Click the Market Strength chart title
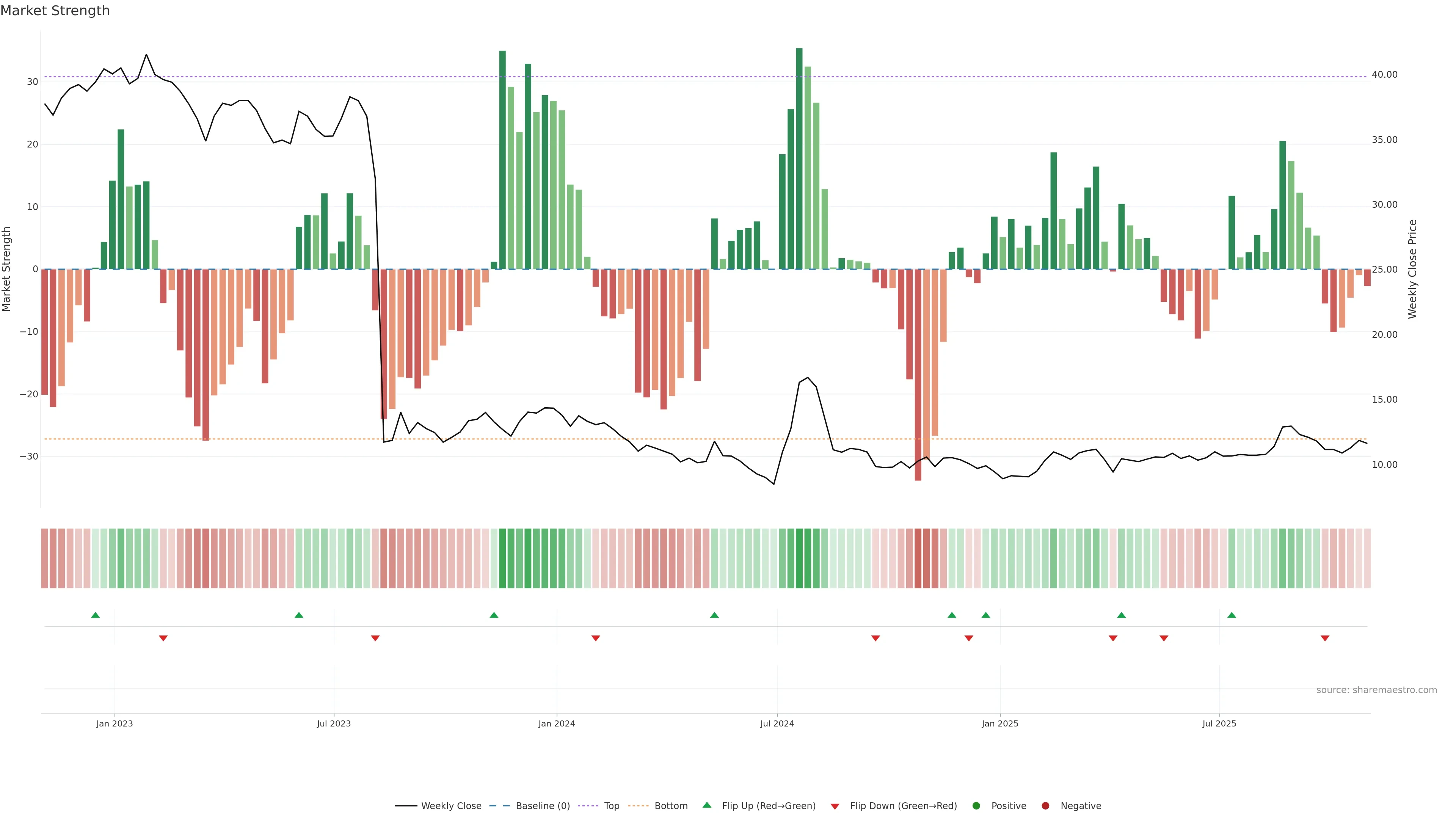Viewport: 1456px width, 819px height. click(x=55, y=11)
